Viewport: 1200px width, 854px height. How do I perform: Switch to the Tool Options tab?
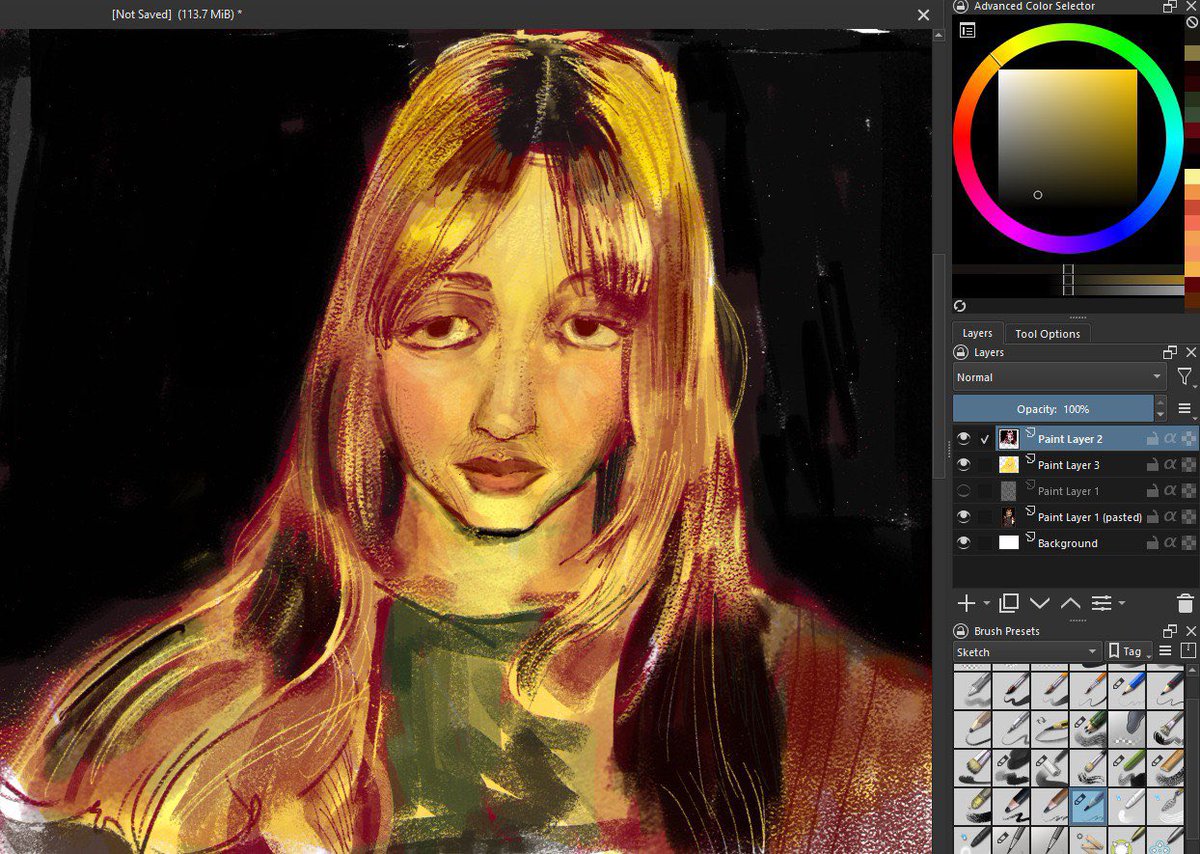coord(1047,333)
